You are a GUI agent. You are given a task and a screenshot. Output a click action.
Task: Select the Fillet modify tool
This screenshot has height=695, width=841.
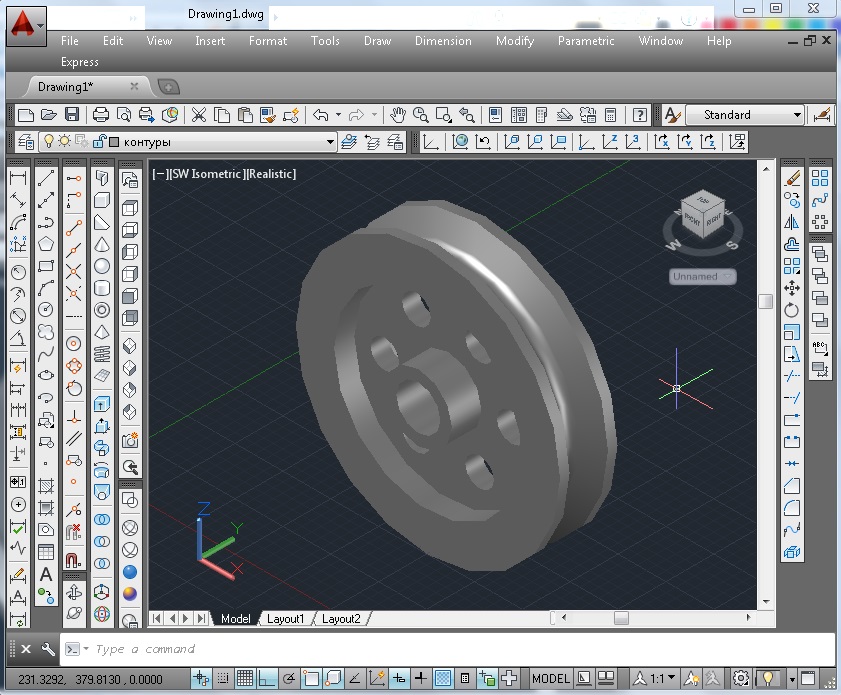[792, 508]
